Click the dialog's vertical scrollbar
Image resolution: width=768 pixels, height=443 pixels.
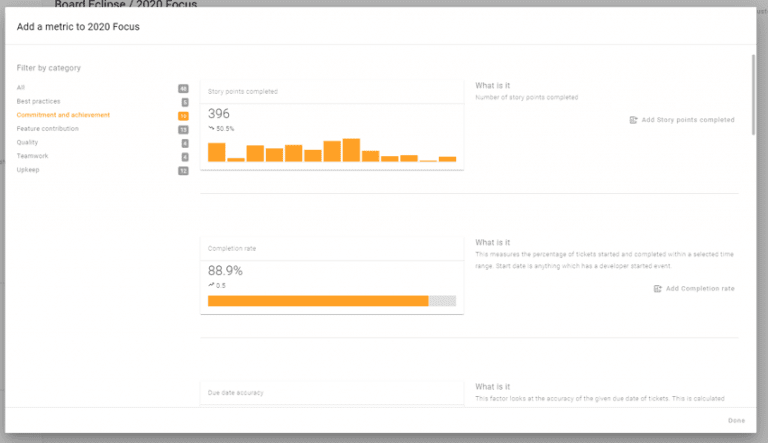[x=753, y=95]
